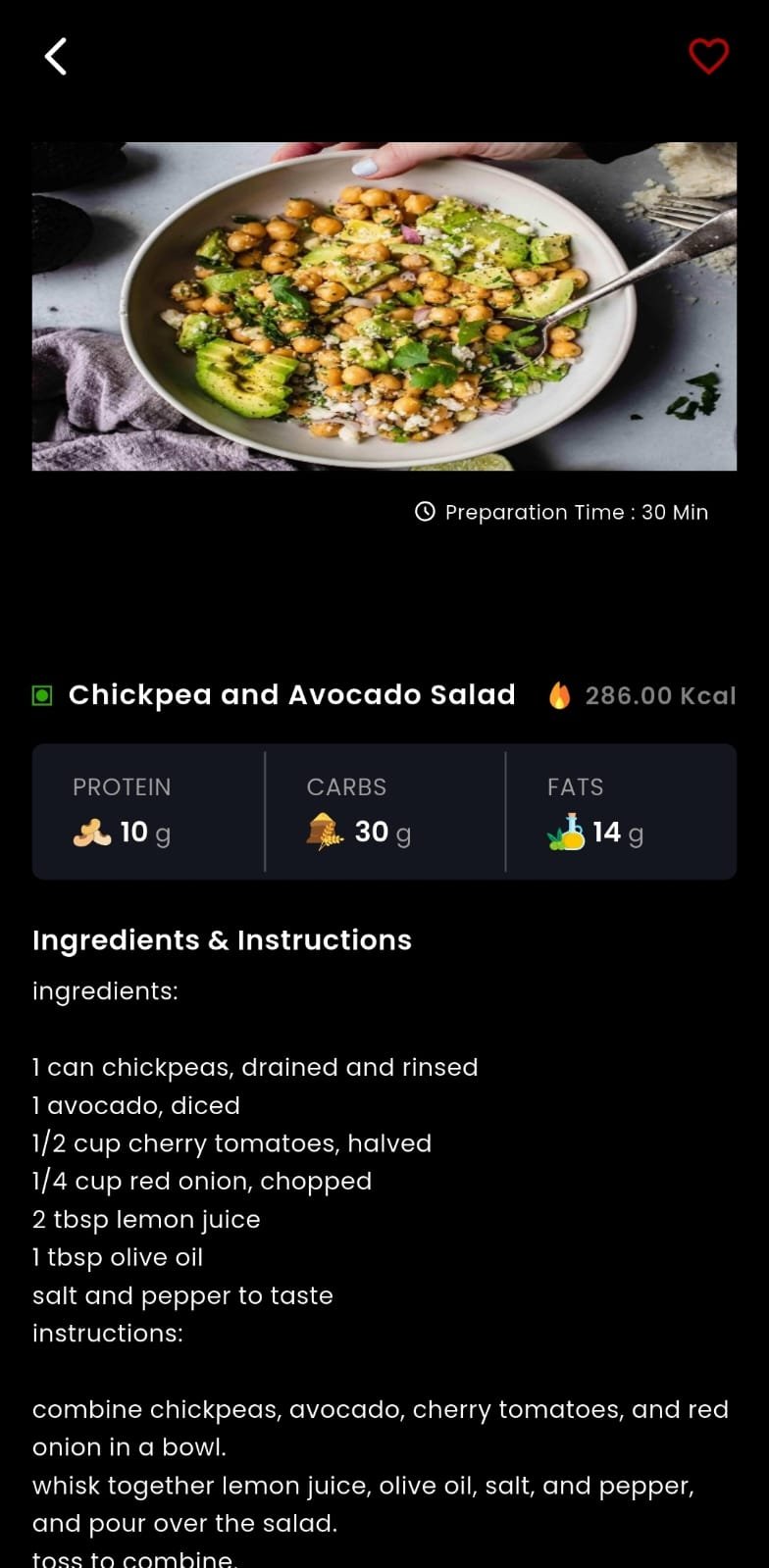Viewport: 769px width, 1568px height.
Task: Tap the '1 avocado, diced' ingredient line
Action: [136, 1105]
